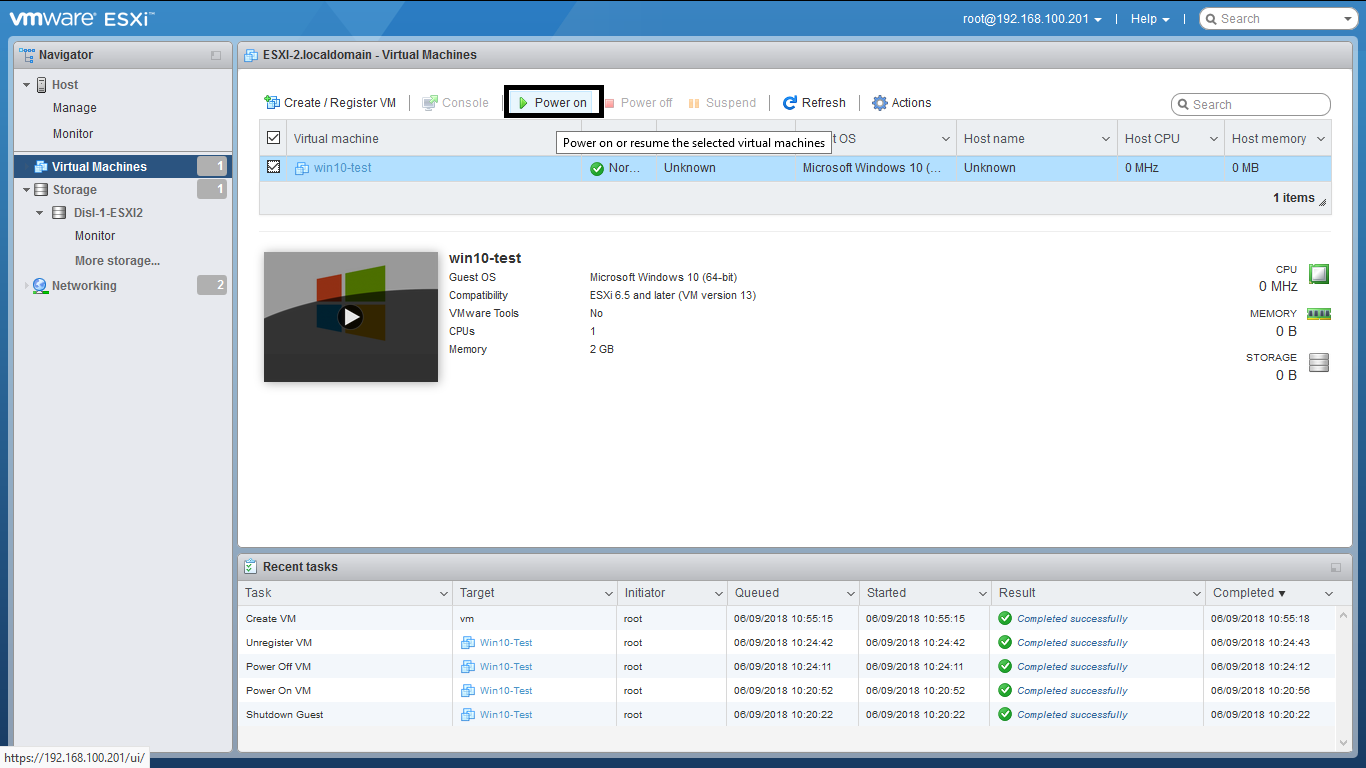Click the storage disk icon in summary
The width and height of the screenshot is (1366, 768).
pyautogui.click(x=1319, y=362)
